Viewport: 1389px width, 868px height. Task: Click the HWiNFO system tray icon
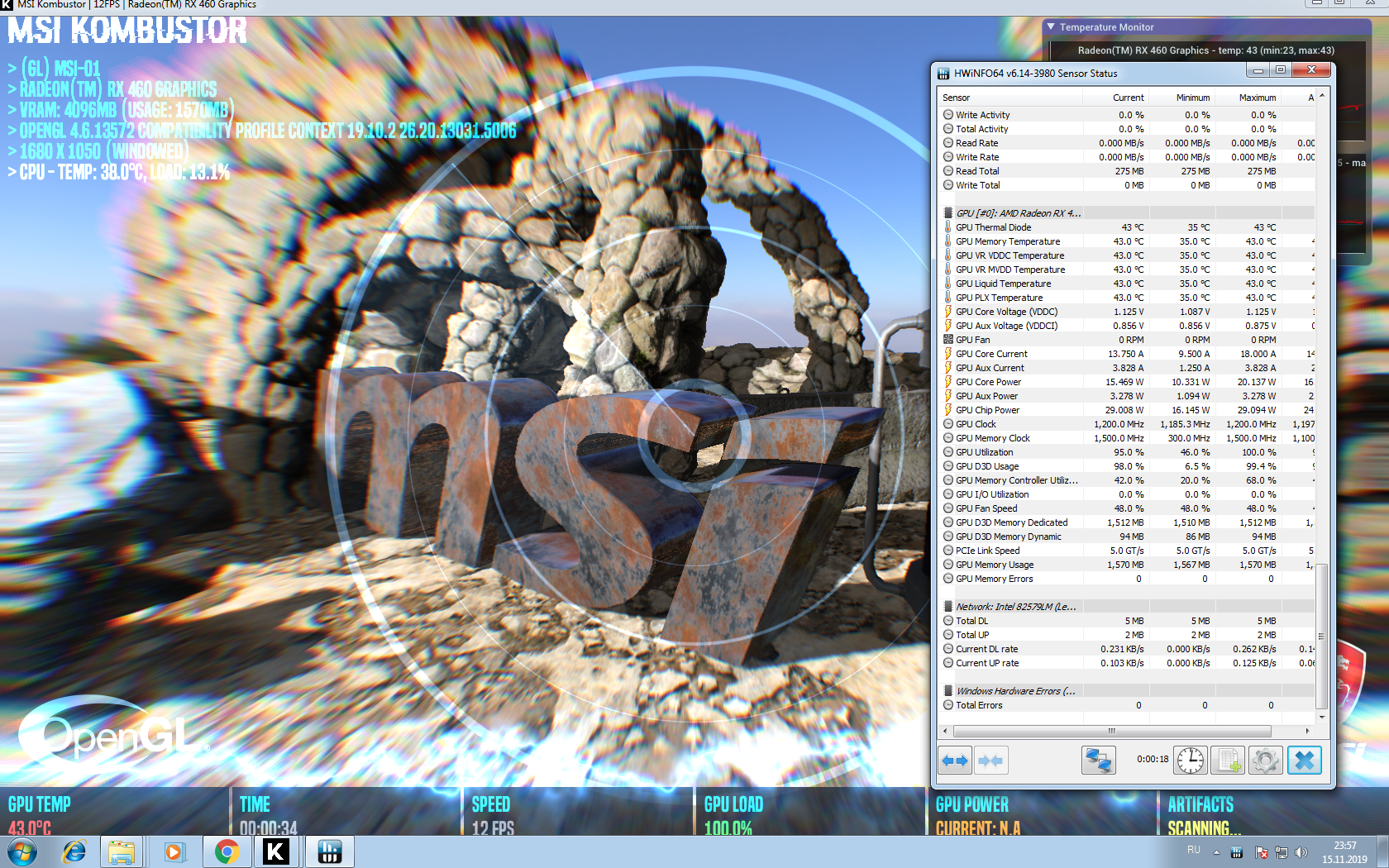coord(1237,852)
